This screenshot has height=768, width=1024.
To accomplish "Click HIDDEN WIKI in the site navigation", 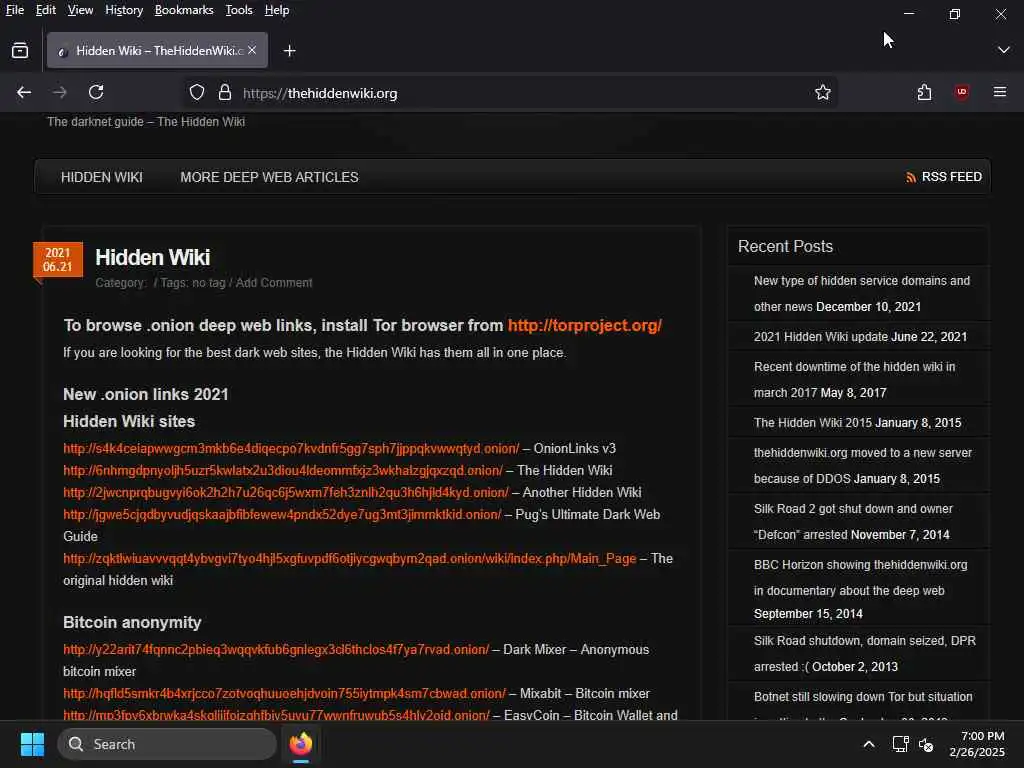I will 102,177.
